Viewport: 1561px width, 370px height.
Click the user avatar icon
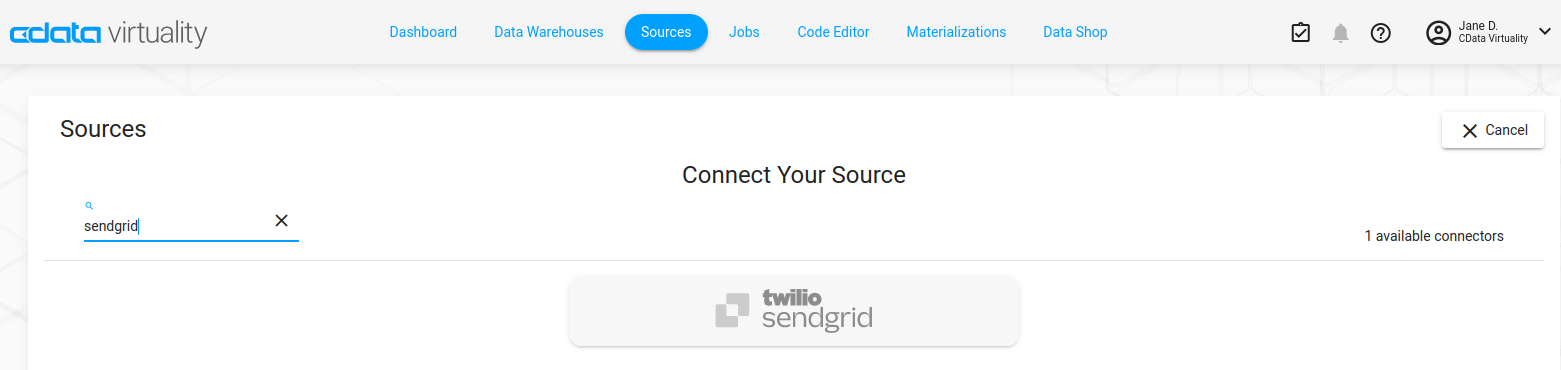point(1438,33)
